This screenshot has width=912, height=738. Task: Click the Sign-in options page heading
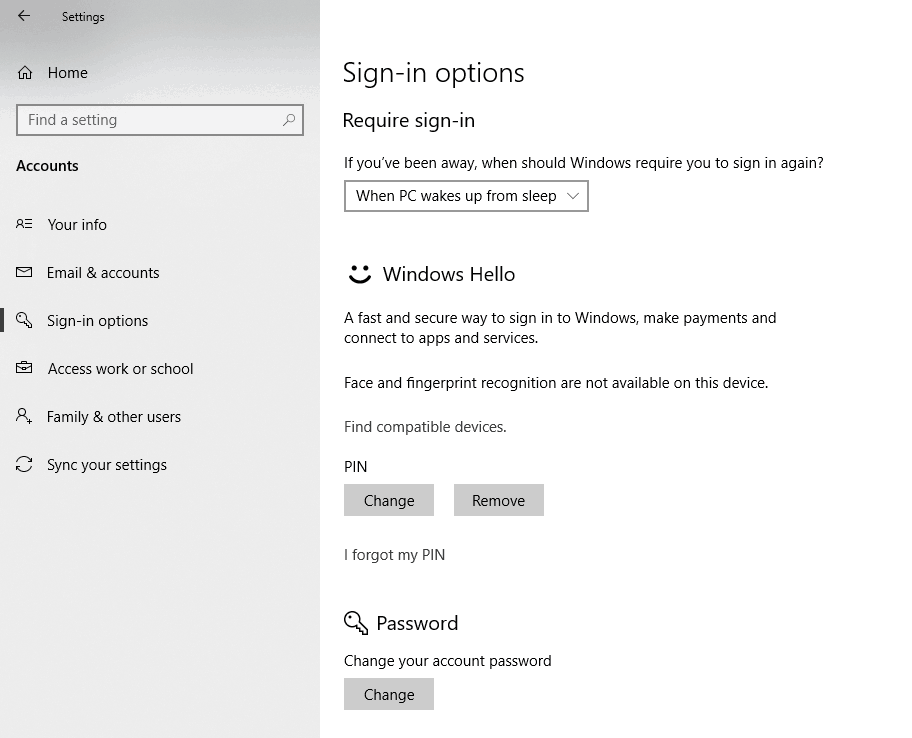[x=433, y=73]
